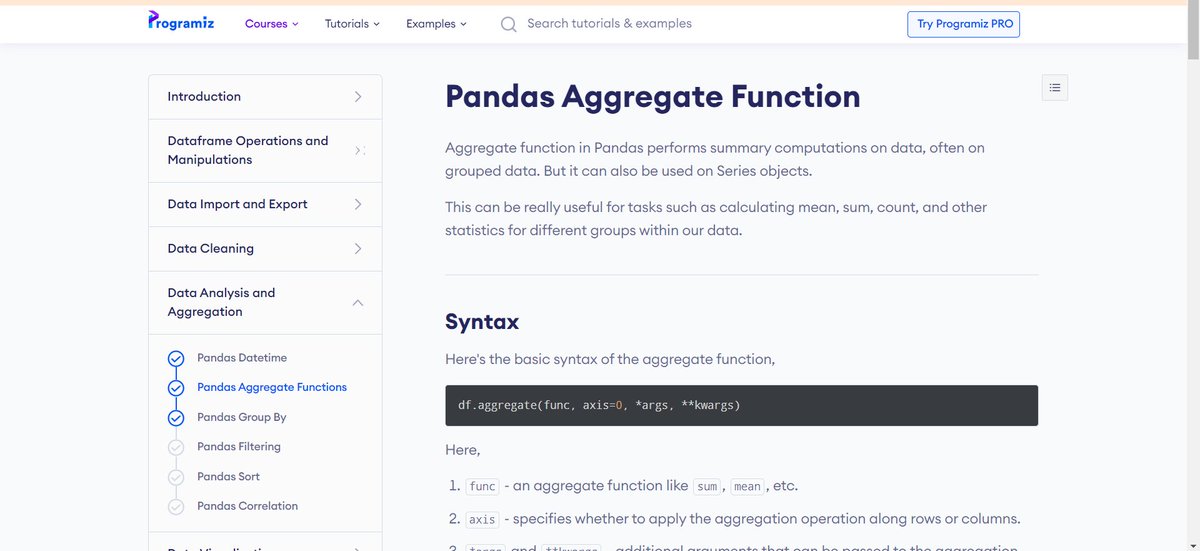Open the Pandas Filtering lesson
This screenshot has height=551, width=1200.
coord(239,447)
